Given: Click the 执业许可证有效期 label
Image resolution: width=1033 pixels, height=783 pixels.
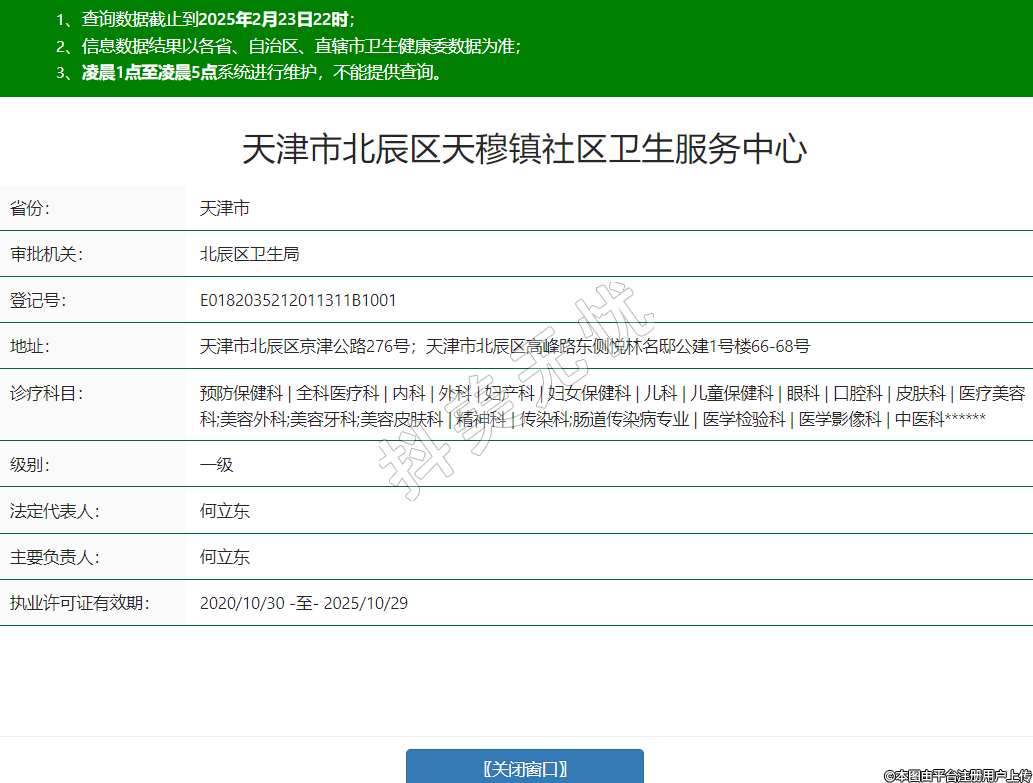Looking at the screenshot, I should click(79, 603).
